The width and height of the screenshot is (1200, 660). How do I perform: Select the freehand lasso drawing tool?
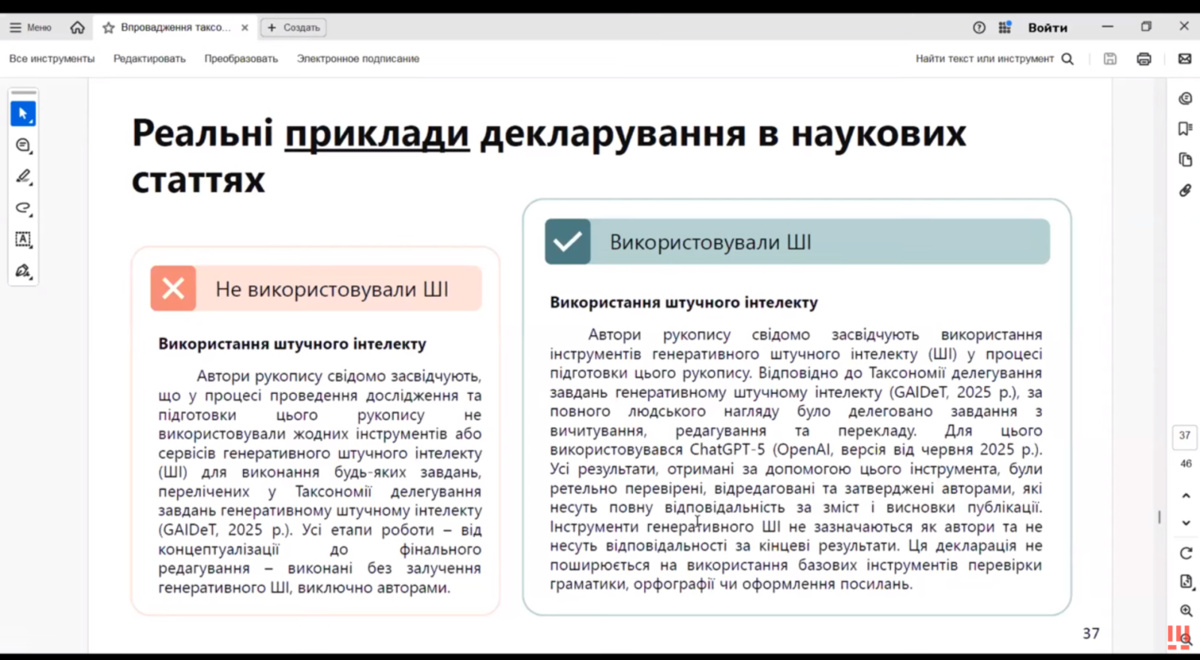(23, 208)
